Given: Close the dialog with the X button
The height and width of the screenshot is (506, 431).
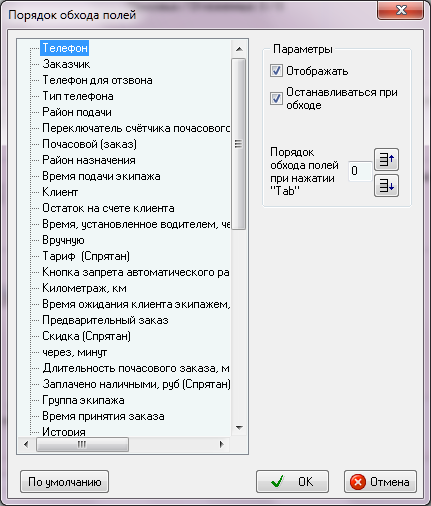Looking at the screenshot, I should (x=400, y=11).
